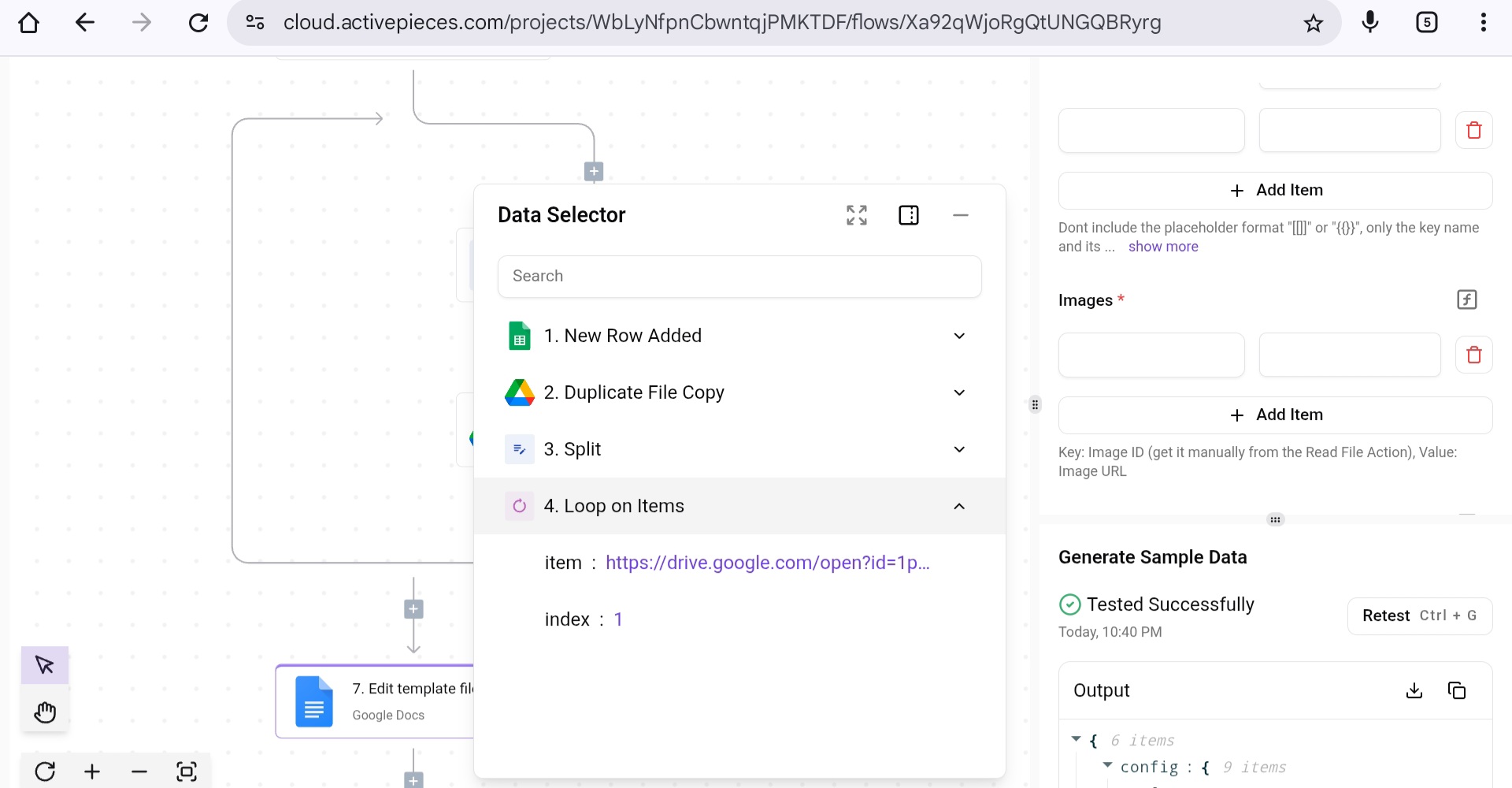This screenshot has height=788, width=1512.
Task: Zoom in using the plus icon
Action: 91,771
